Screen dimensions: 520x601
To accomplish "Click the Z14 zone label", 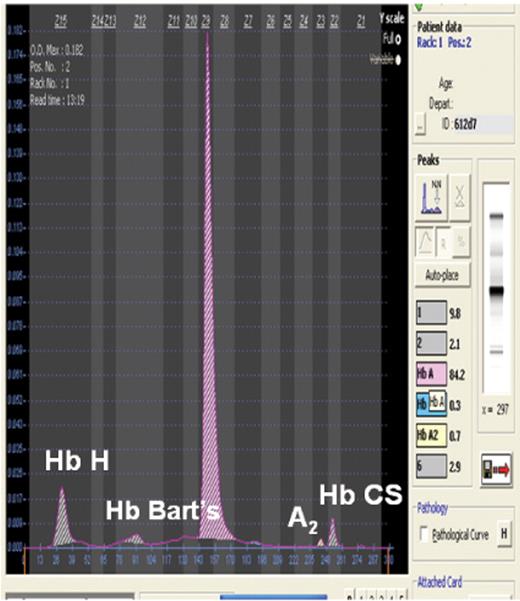I will [x=97, y=21].
